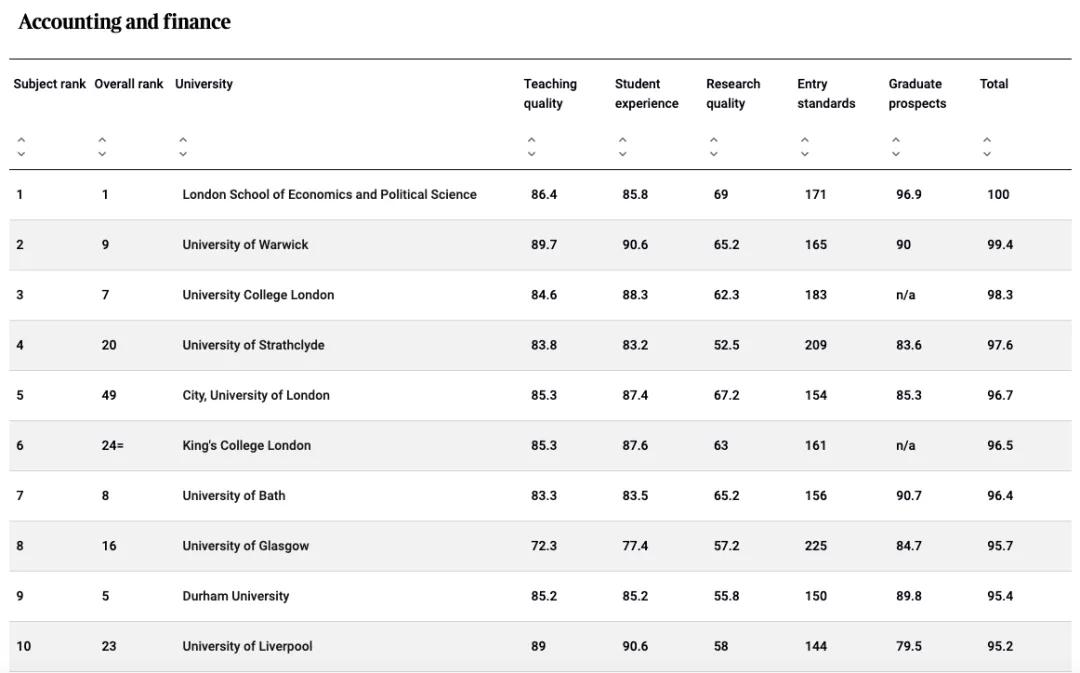
Task: Click the Teaching quality column header
Action: 550,93
